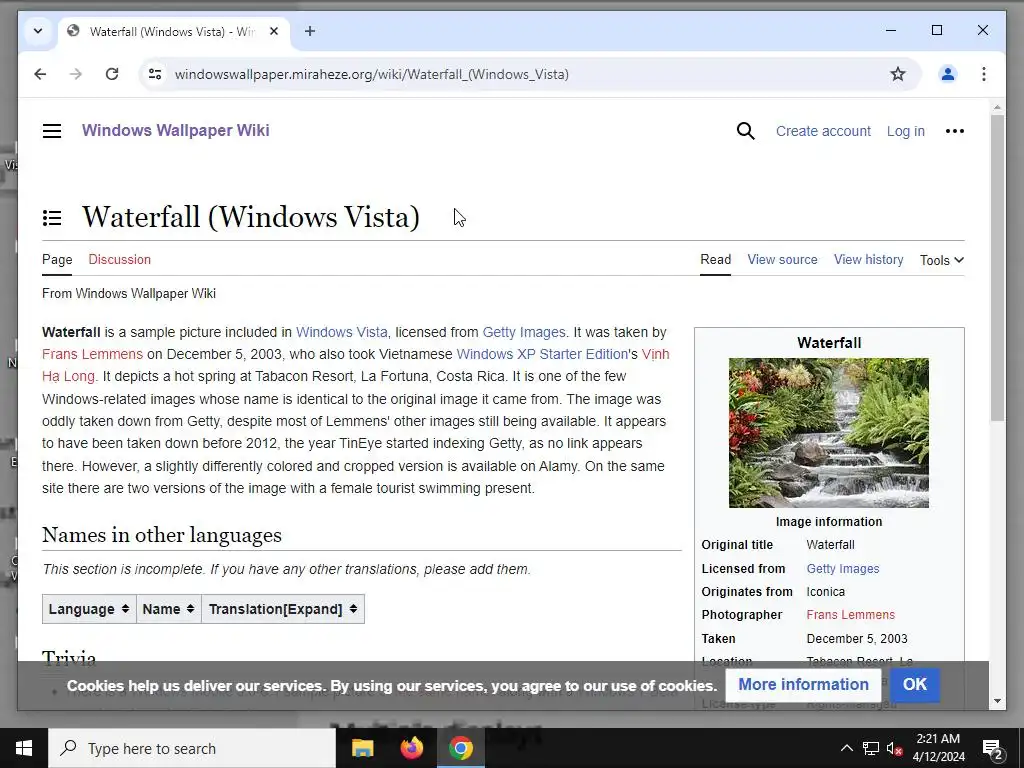This screenshot has width=1024, height=768.
Task: Close the Waterfall (Windows Vista) tab
Action: [x=274, y=31]
